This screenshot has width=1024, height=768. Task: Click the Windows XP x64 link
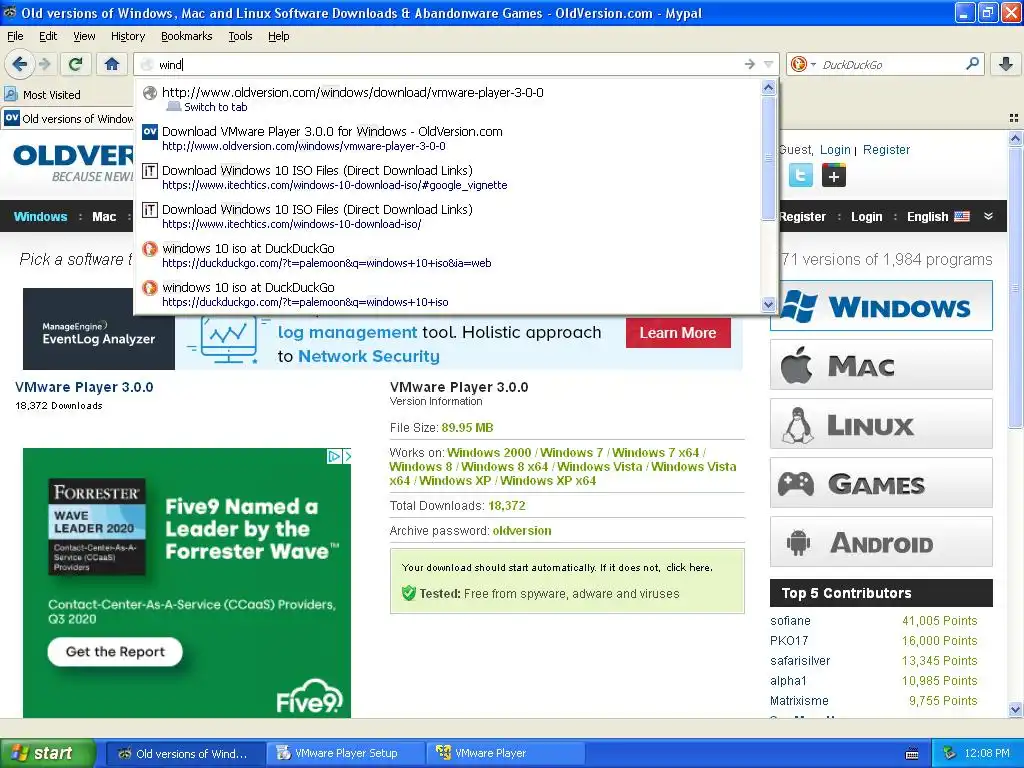(548, 481)
